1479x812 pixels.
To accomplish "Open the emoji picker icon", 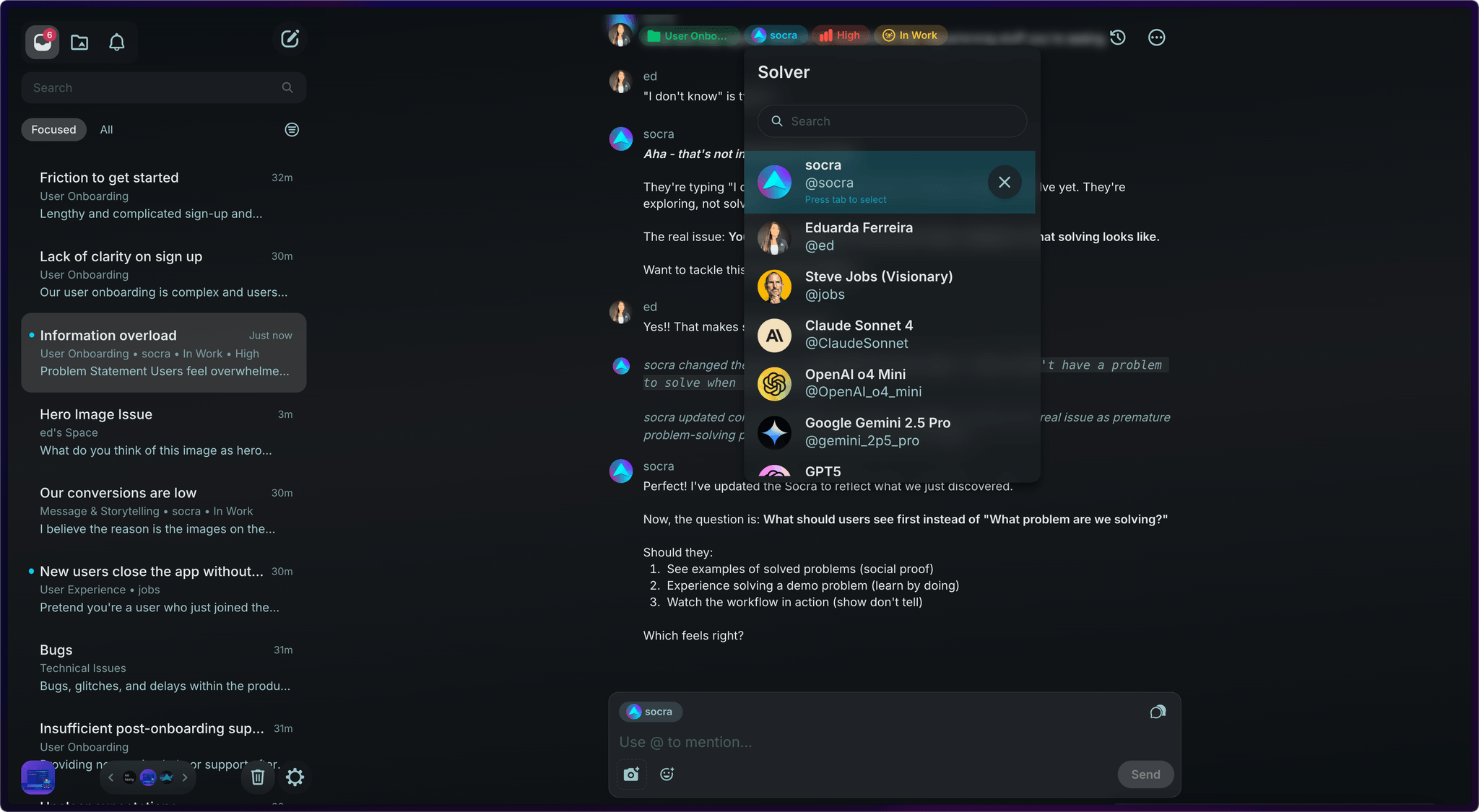I will pos(667,774).
